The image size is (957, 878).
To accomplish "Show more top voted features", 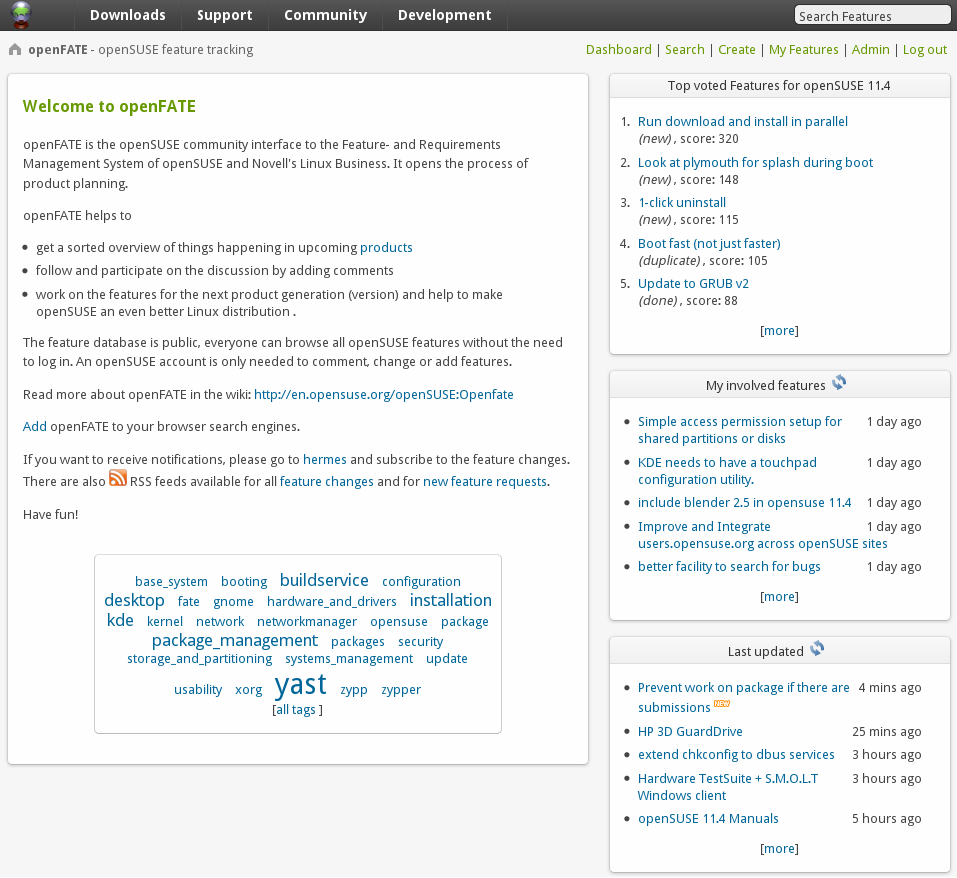I will 779,331.
